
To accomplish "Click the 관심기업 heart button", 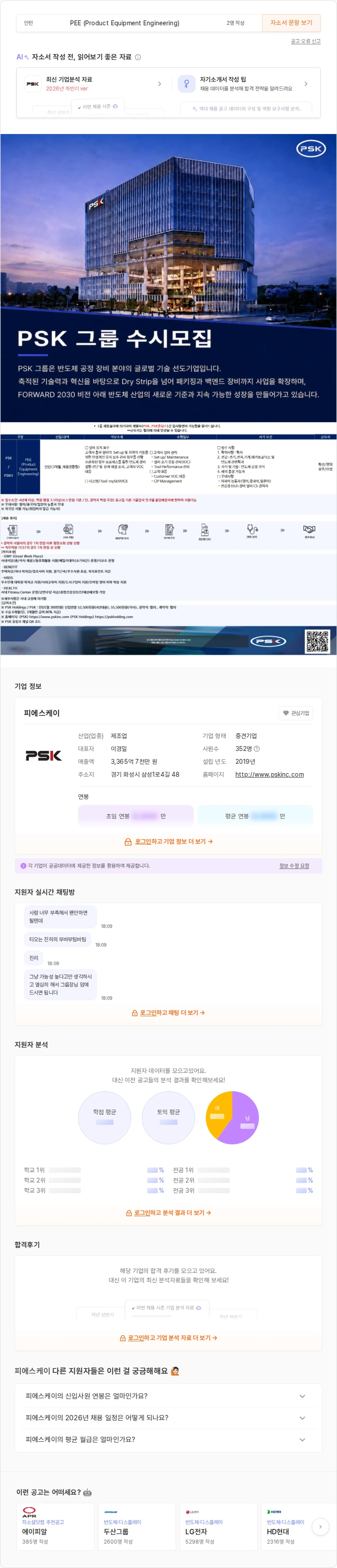I will (x=296, y=713).
